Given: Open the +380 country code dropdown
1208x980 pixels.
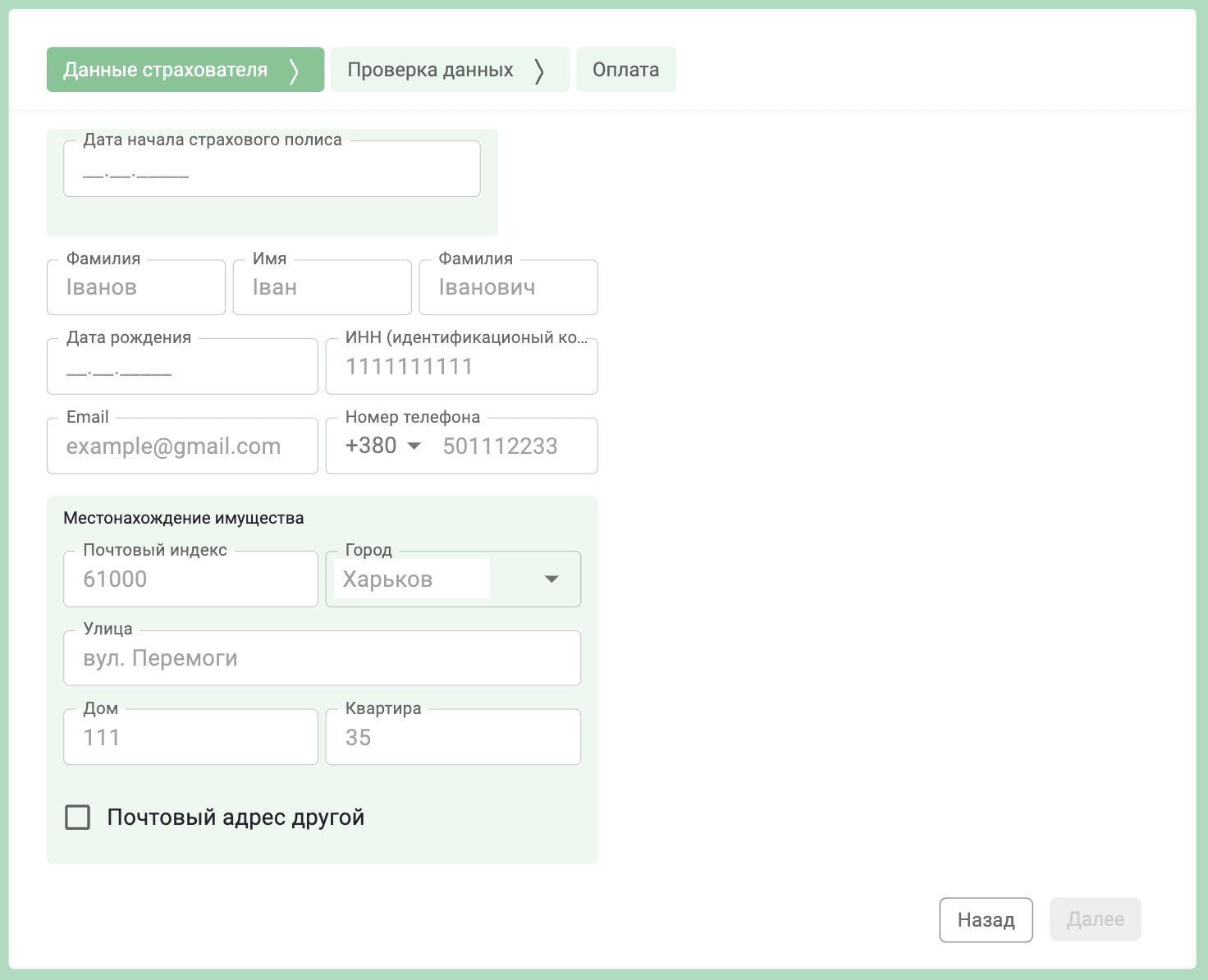Looking at the screenshot, I should click(383, 446).
